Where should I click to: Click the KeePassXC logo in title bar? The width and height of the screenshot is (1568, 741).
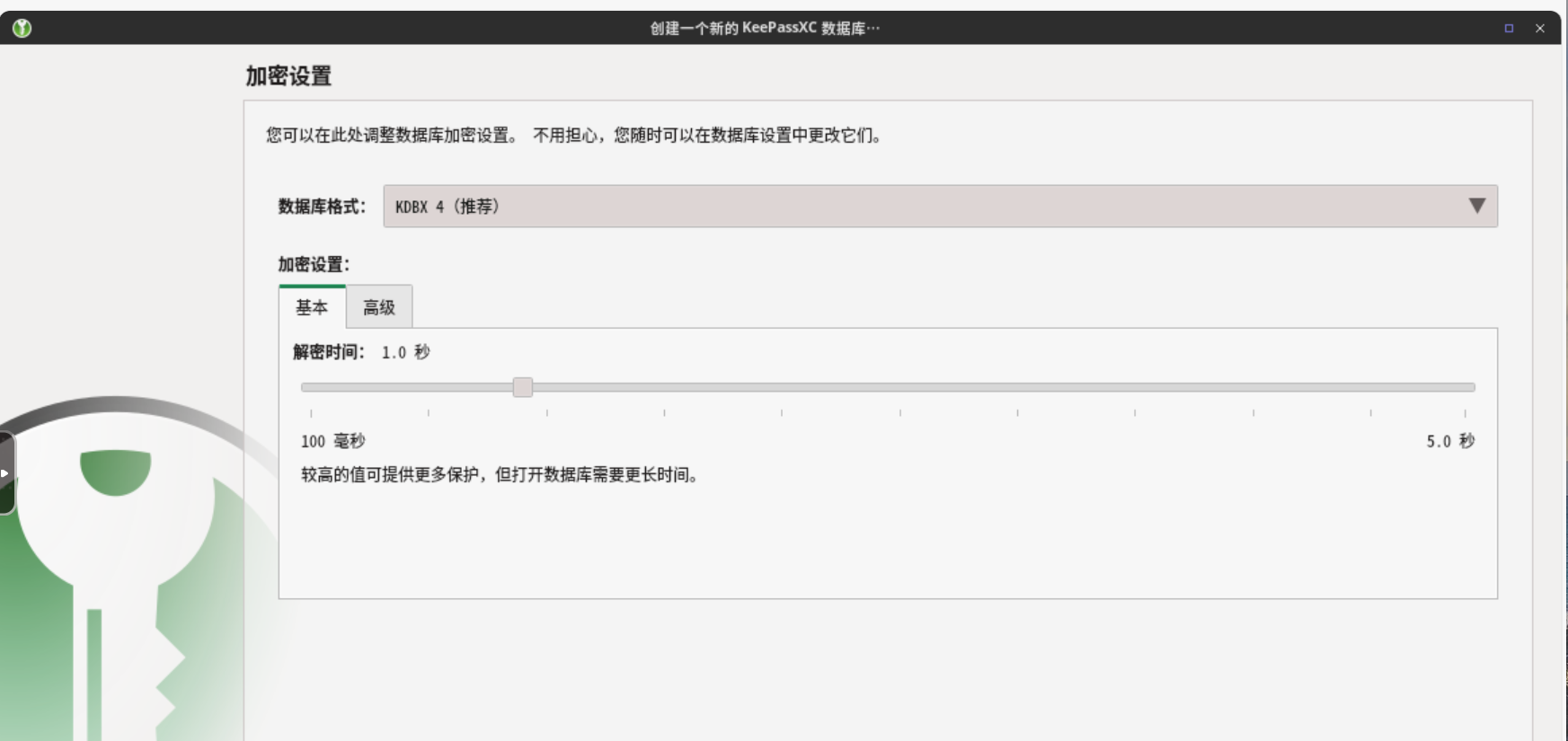(x=22, y=28)
